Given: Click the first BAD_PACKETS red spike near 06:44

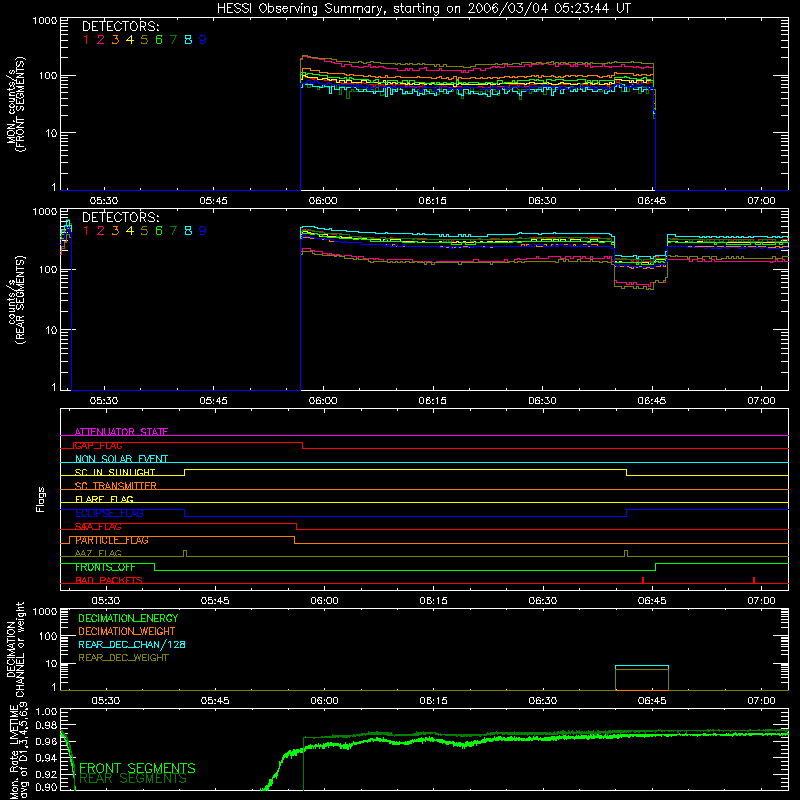Looking at the screenshot, I should click(x=643, y=580).
